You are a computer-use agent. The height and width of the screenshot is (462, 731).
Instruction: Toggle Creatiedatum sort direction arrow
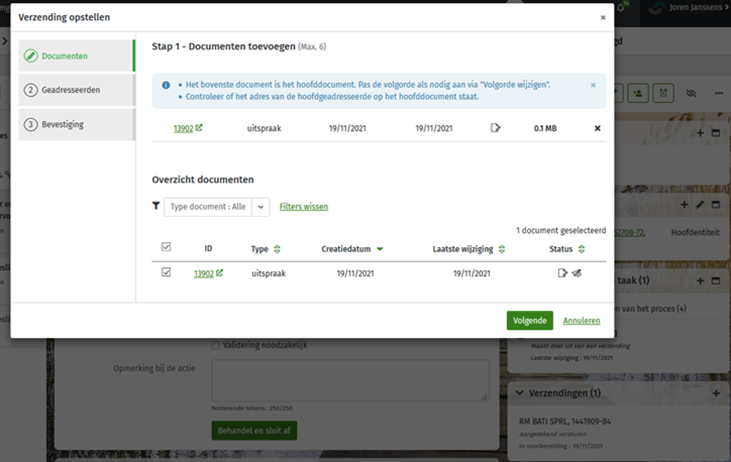[x=380, y=249]
